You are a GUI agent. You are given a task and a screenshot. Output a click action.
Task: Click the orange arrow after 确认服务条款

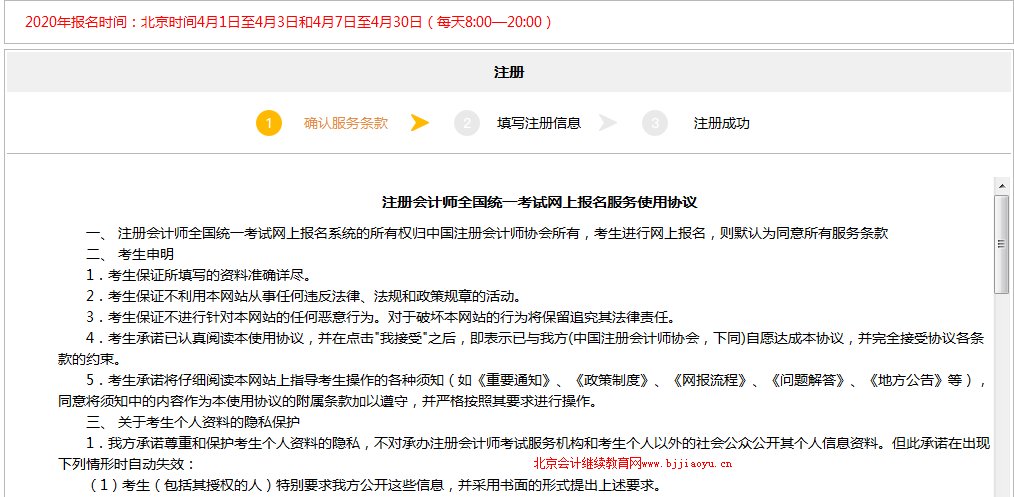(x=420, y=123)
